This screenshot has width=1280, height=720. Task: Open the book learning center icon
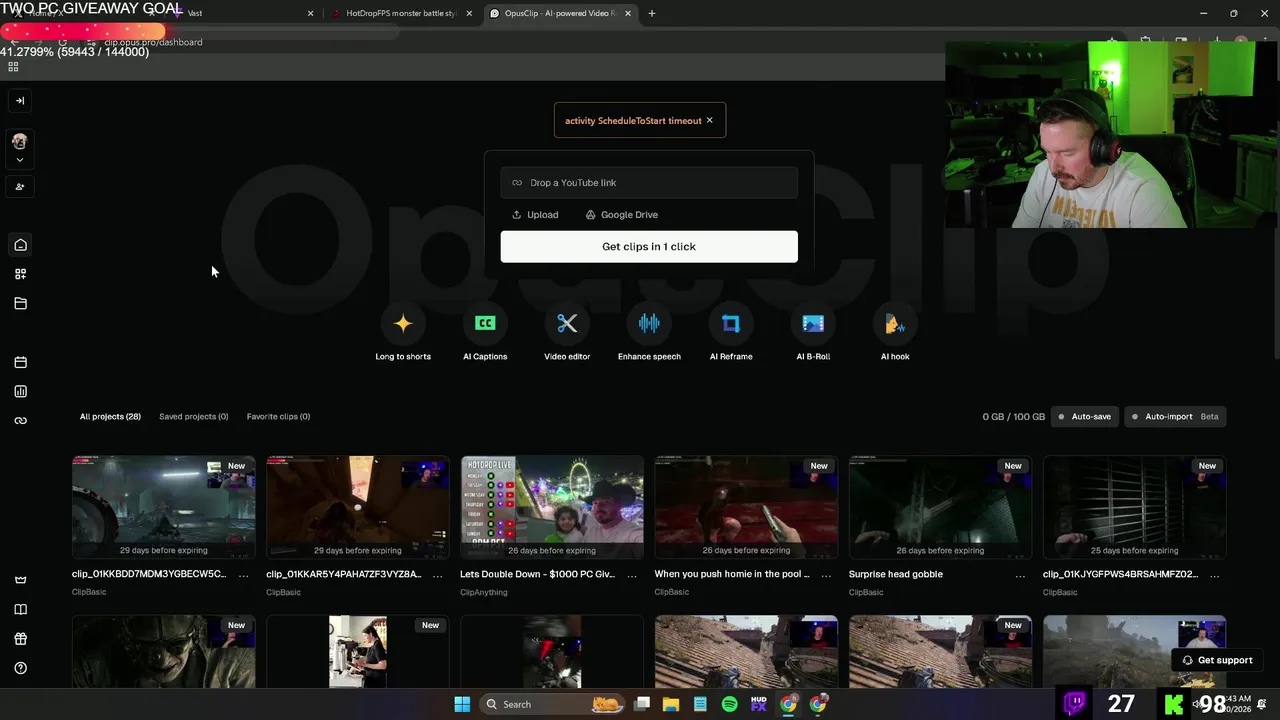coord(20,609)
